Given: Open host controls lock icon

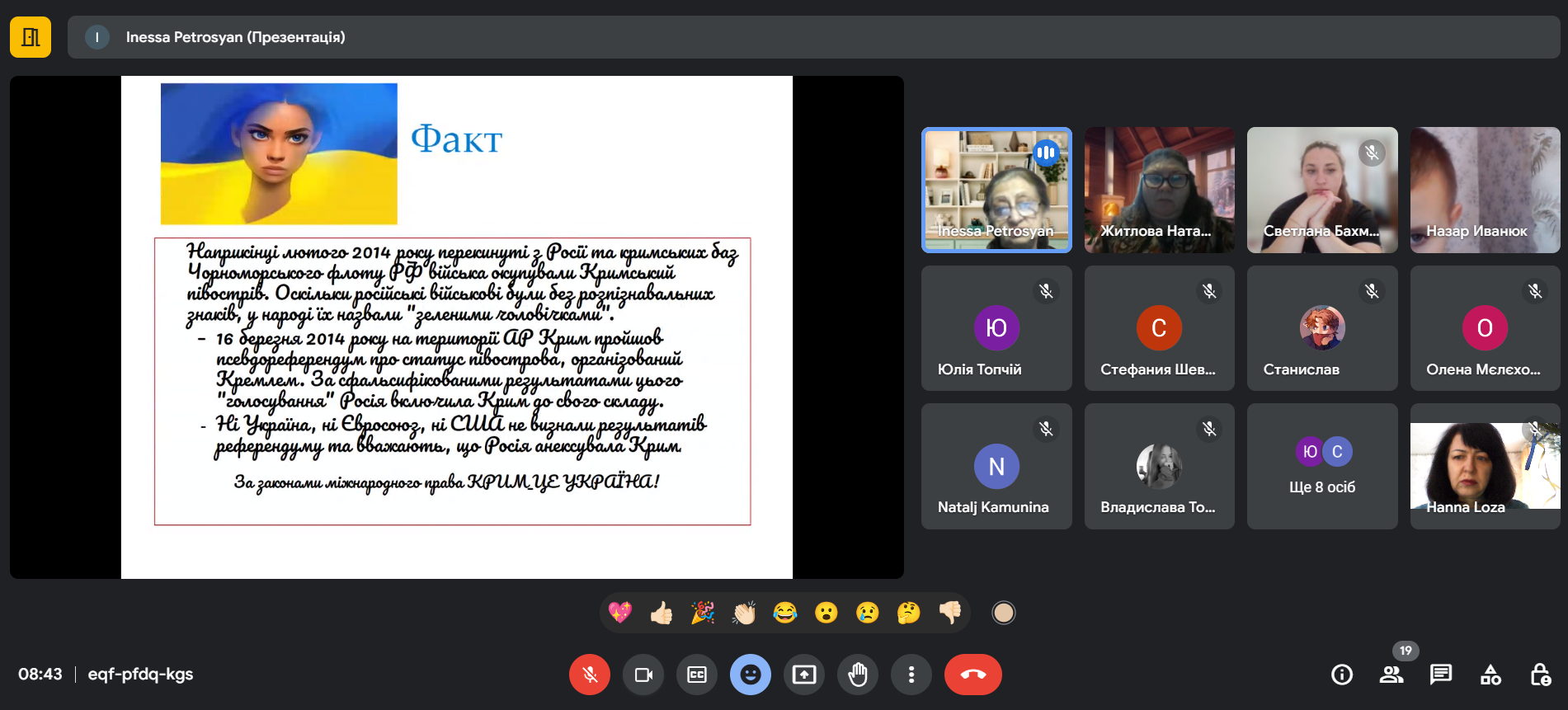Looking at the screenshot, I should pos(1540,675).
